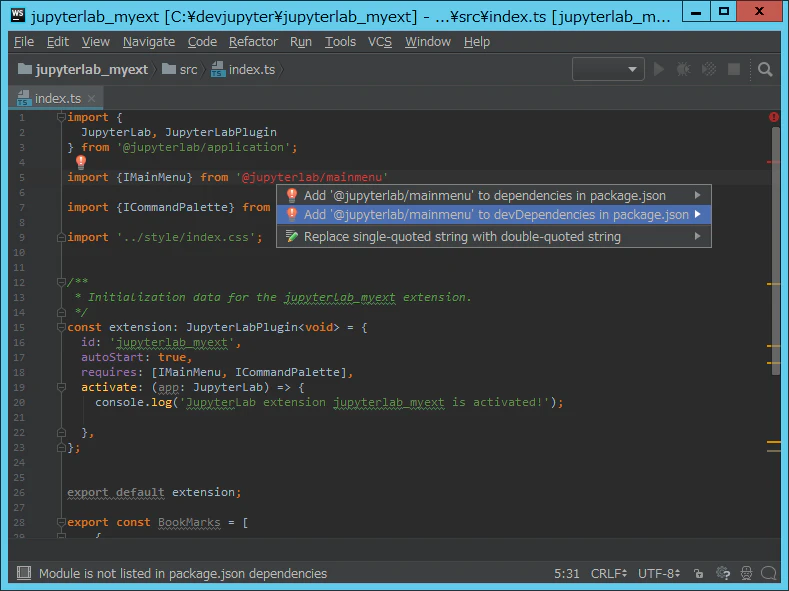Open the Navigate menu
This screenshot has height=591, width=789.
click(x=149, y=42)
